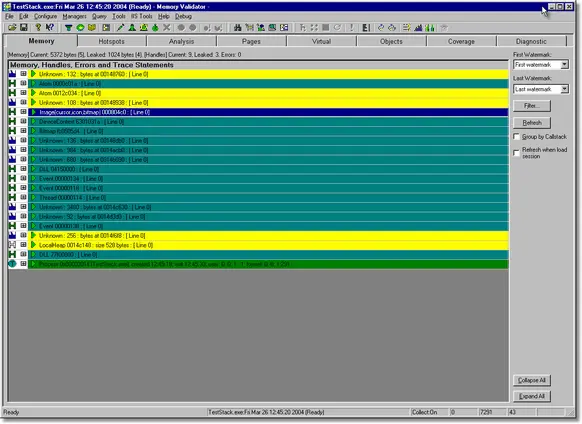Click the green bag toolbar icon
The width and height of the screenshot is (582, 424).
(x=155, y=27)
